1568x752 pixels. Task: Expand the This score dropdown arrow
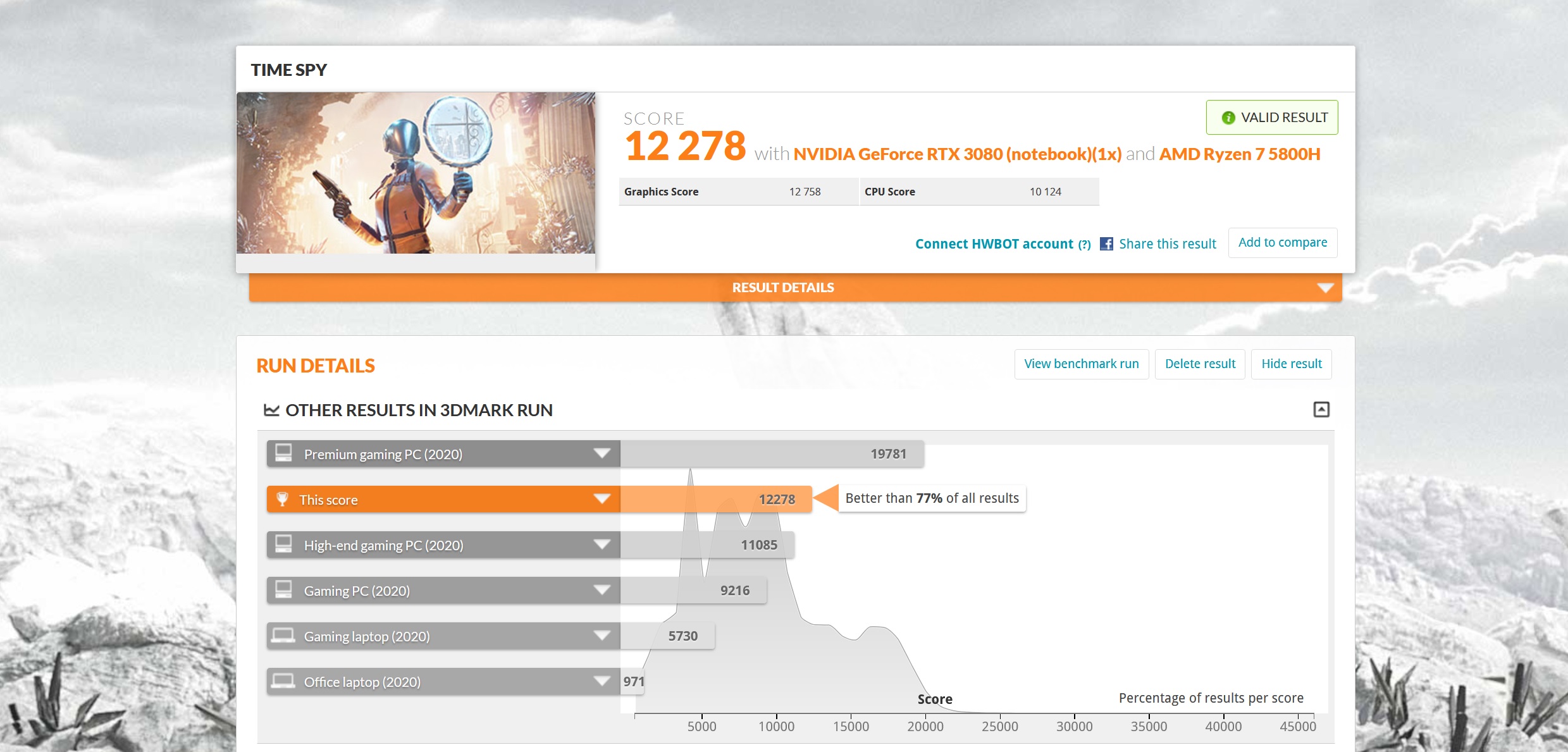coord(602,499)
